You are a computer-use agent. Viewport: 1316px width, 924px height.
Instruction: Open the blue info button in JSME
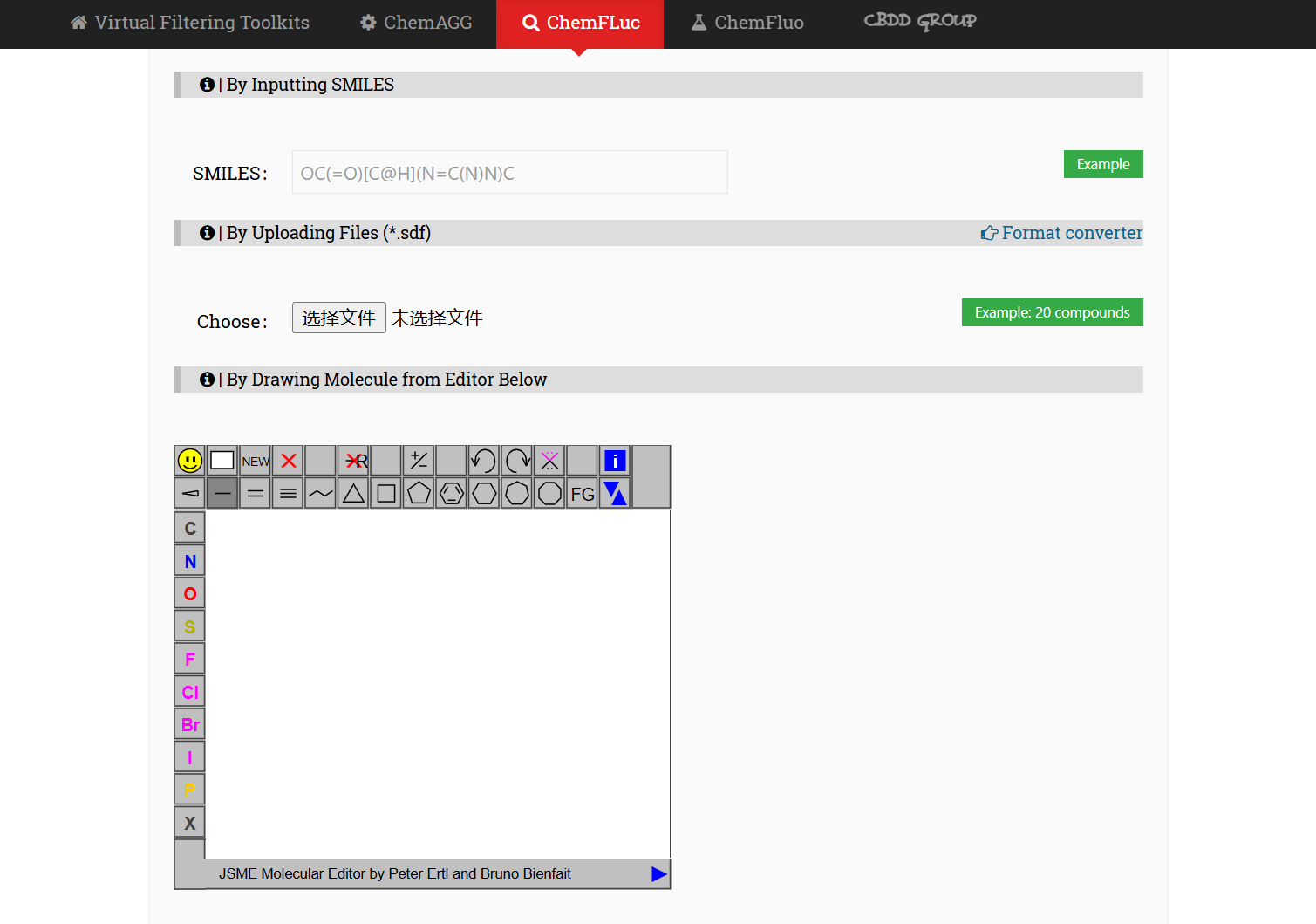click(615, 461)
